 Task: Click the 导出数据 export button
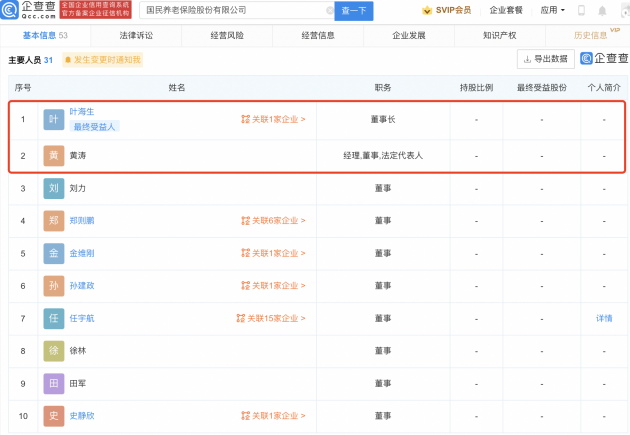(x=546, y=59)
